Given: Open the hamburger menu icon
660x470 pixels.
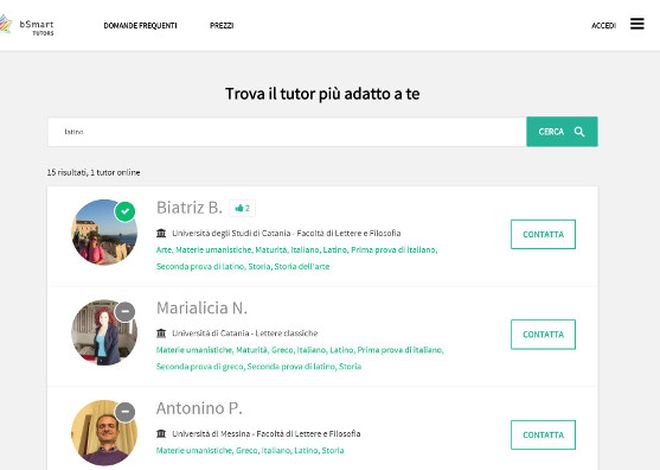Looking at the screenshot, I should pyautogui.click(x=637, y=24).
